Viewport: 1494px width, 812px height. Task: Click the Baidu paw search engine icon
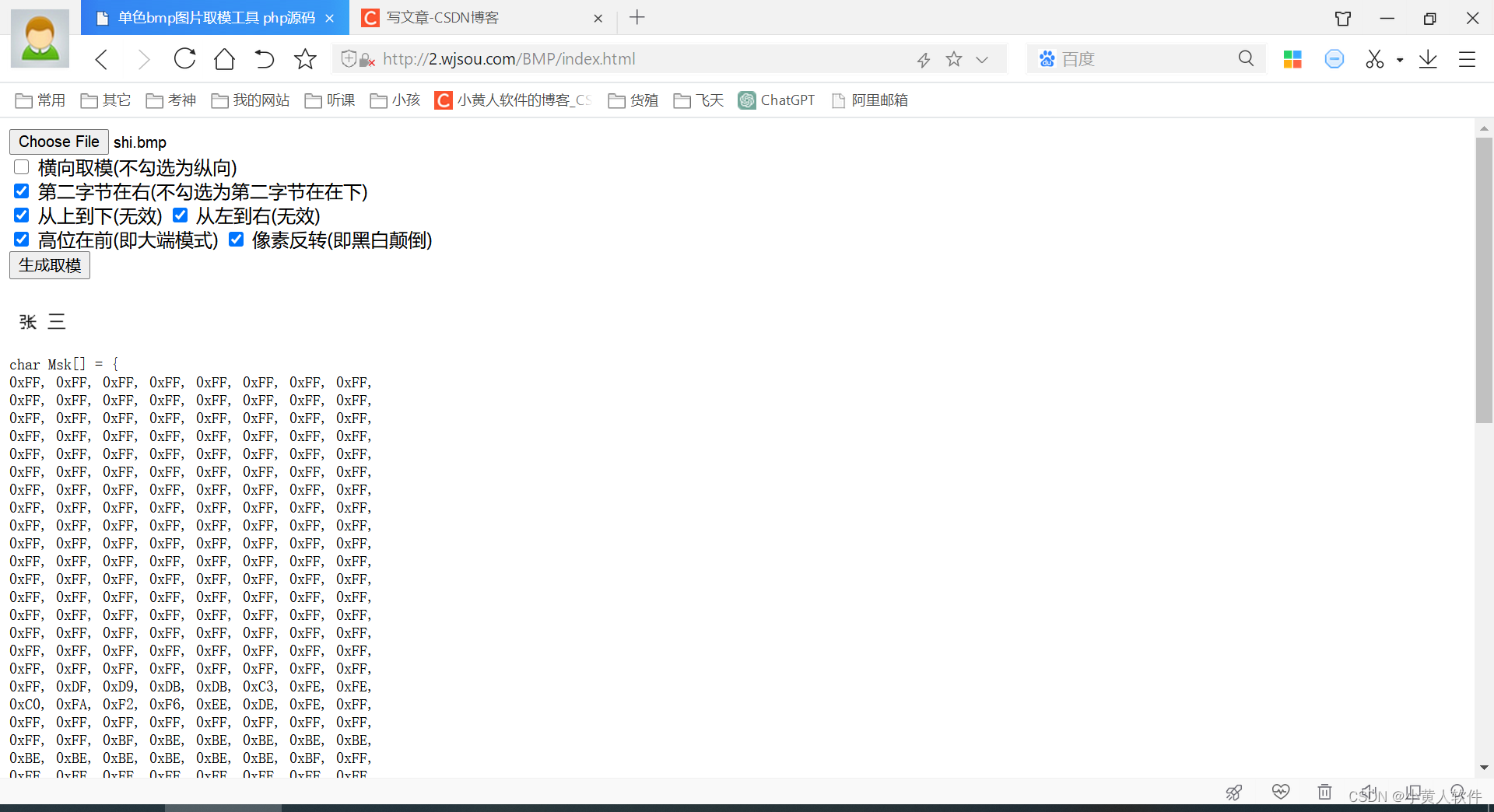click(1047, 59)
